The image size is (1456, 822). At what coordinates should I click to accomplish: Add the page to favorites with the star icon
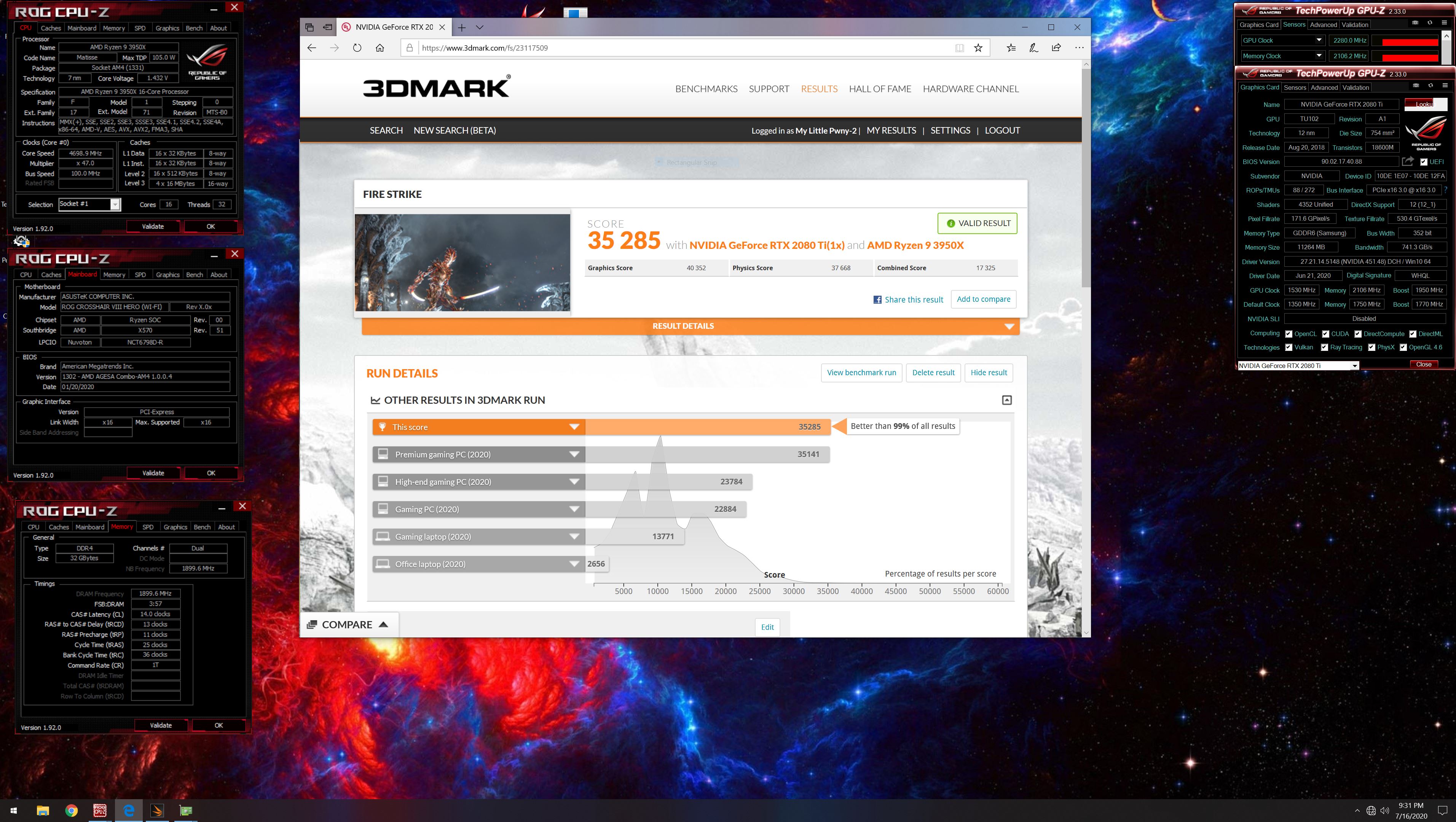point(978,48)
